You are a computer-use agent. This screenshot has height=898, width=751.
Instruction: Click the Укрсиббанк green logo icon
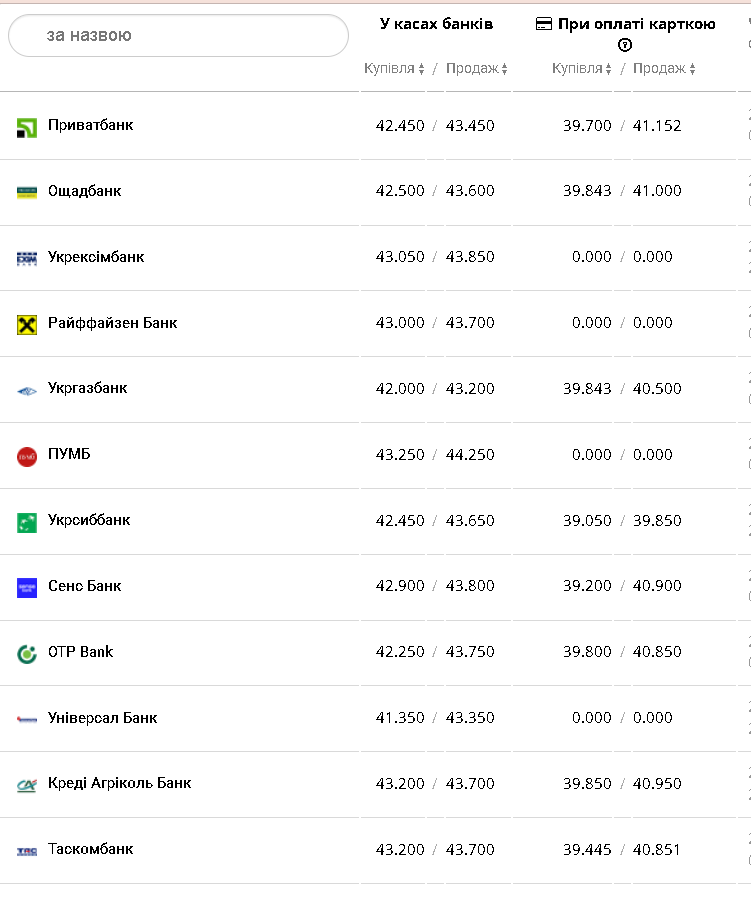[27, 522]
